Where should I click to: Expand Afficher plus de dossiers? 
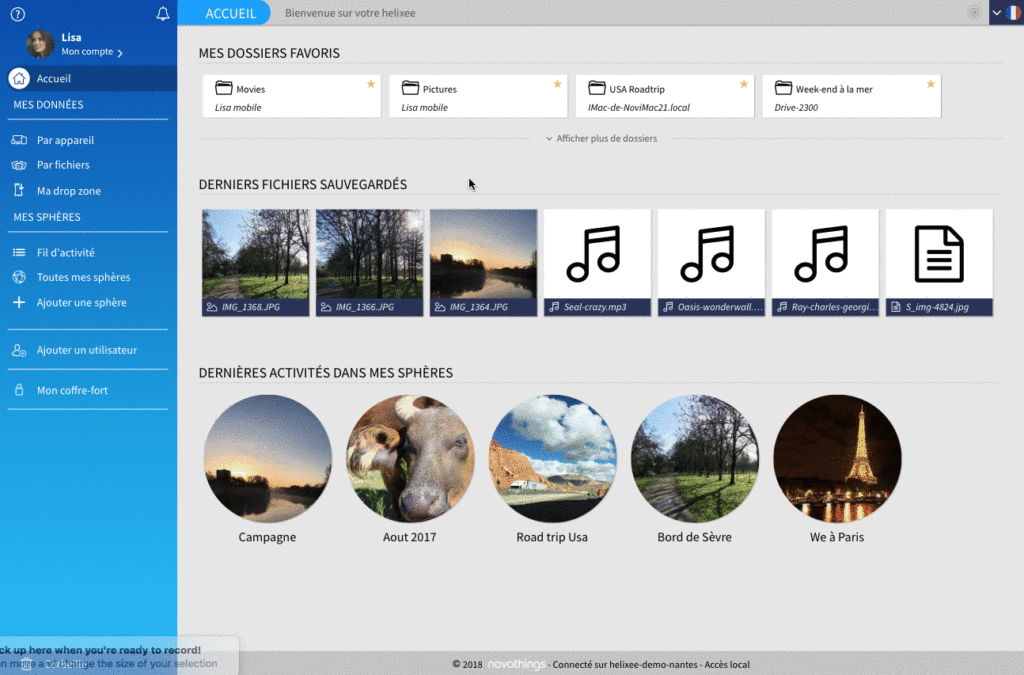601,139
